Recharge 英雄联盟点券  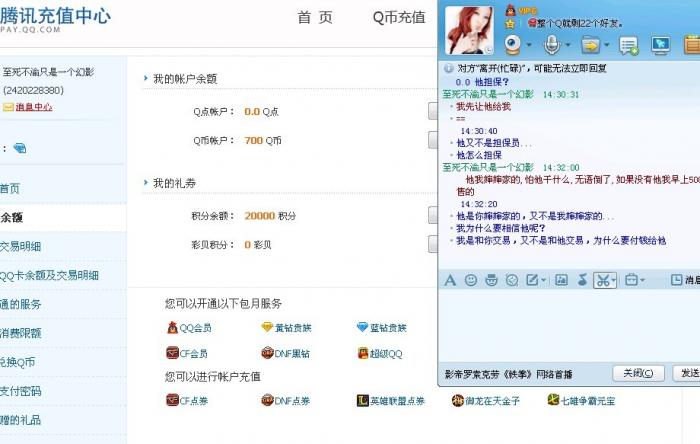391,401
